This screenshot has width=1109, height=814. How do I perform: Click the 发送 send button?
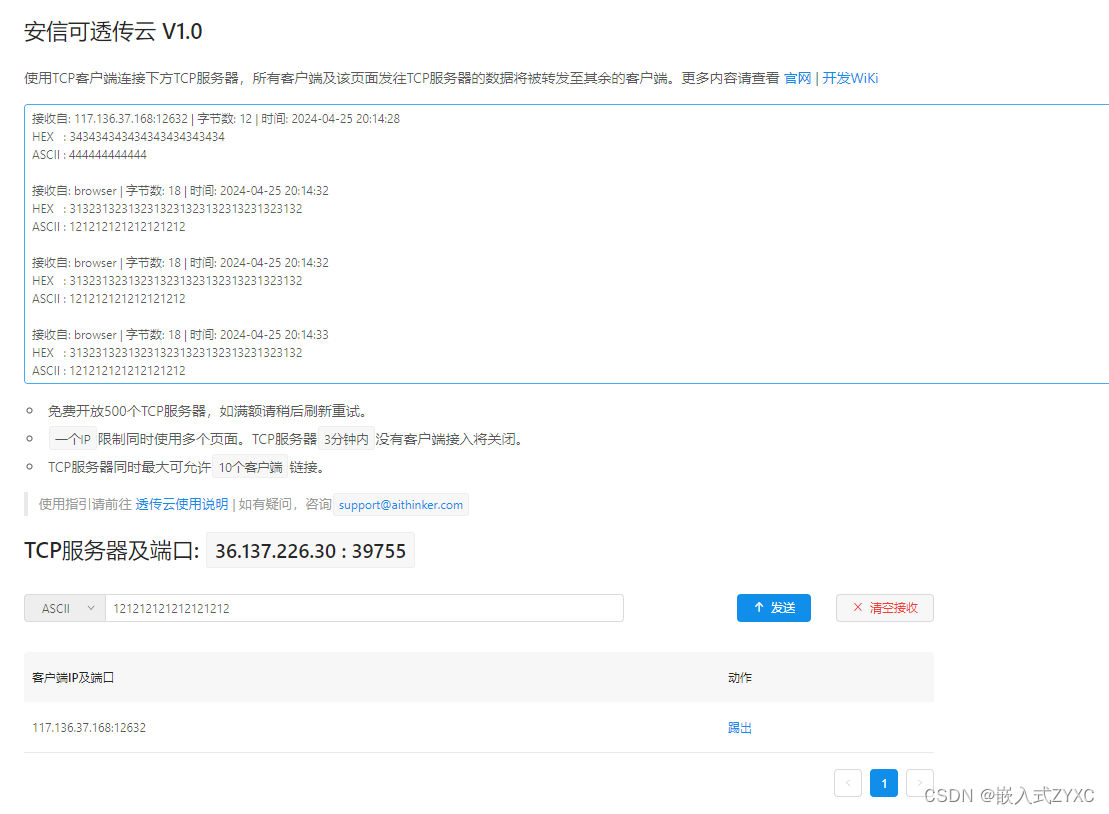point(774,608)
